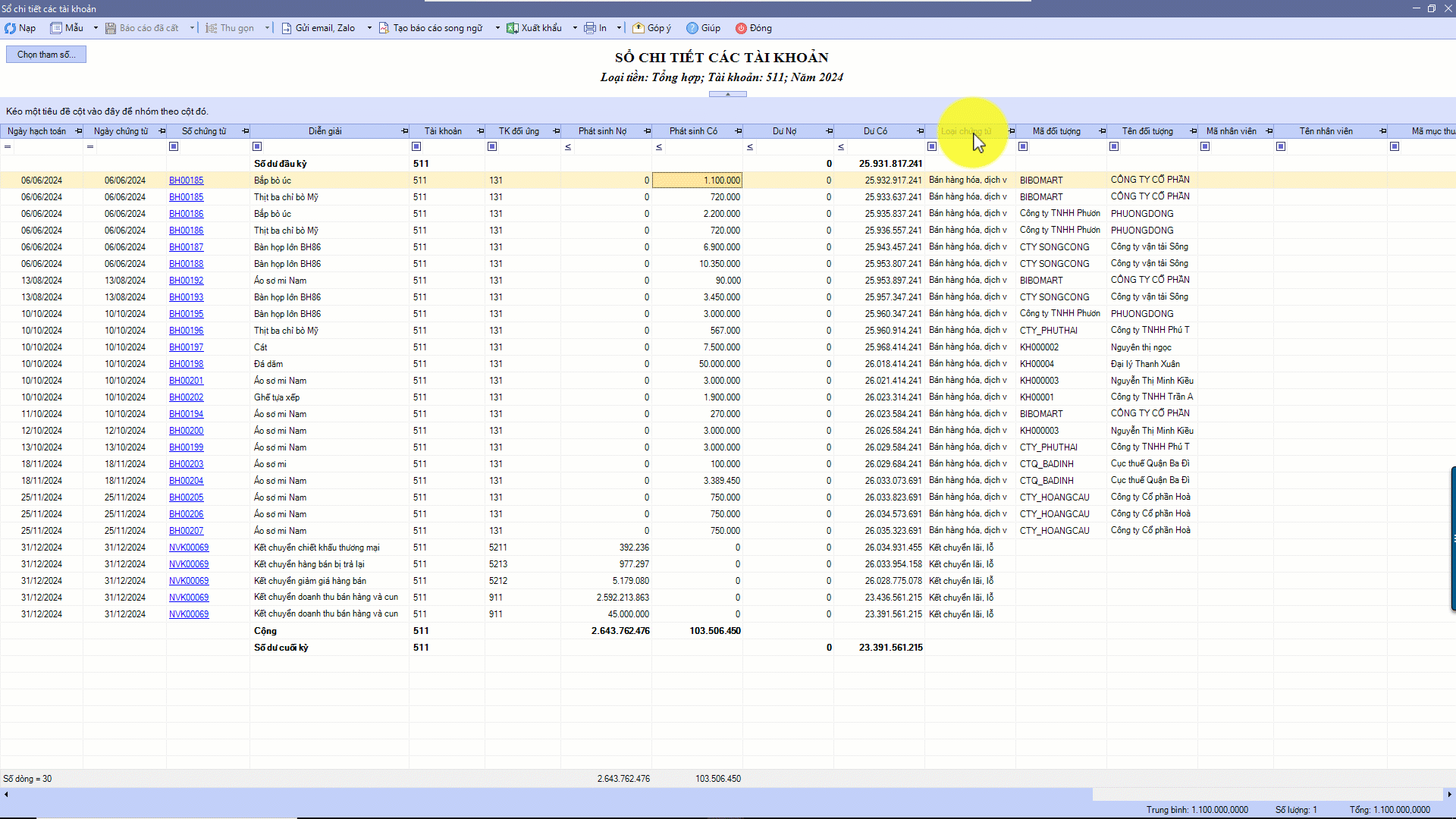The height and width of the screenshot is (819, 1456).
Task: Open voucher link NVK00069 for chiết khấu row
Action: point(189,548)
